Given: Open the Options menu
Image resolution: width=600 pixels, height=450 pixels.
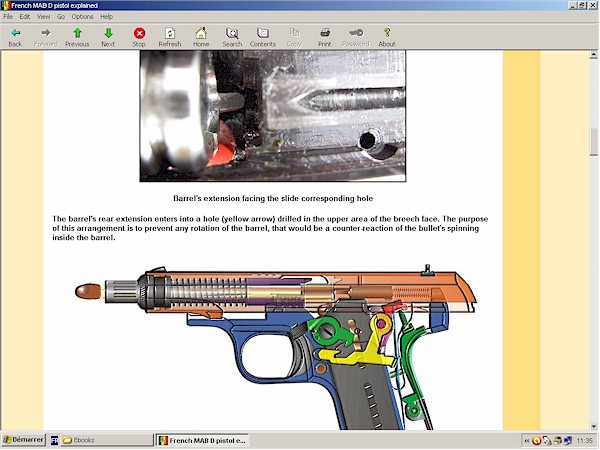Looking at the screenshot, I should coord(83,16).
